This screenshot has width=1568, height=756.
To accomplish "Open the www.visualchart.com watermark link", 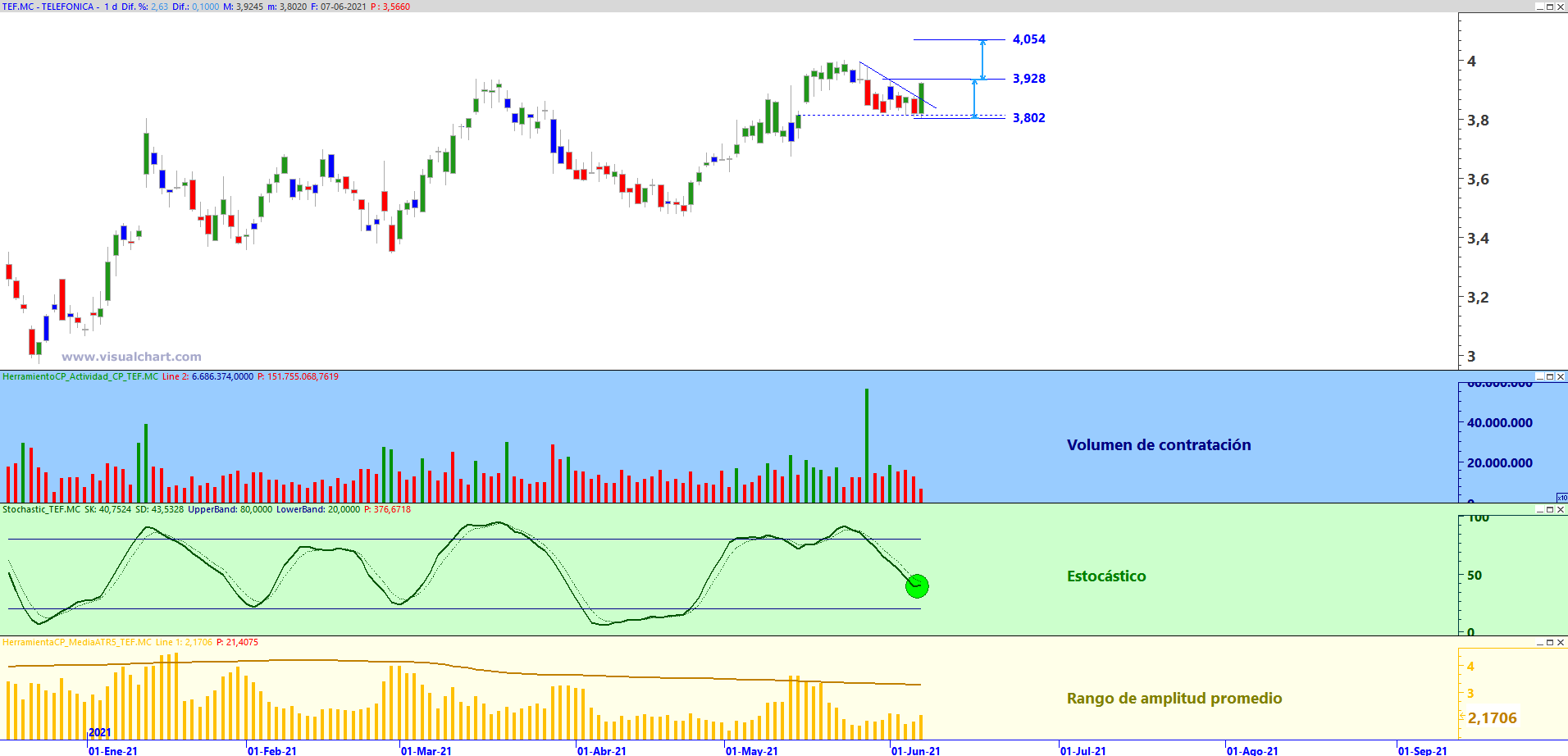I will [131, 357].
